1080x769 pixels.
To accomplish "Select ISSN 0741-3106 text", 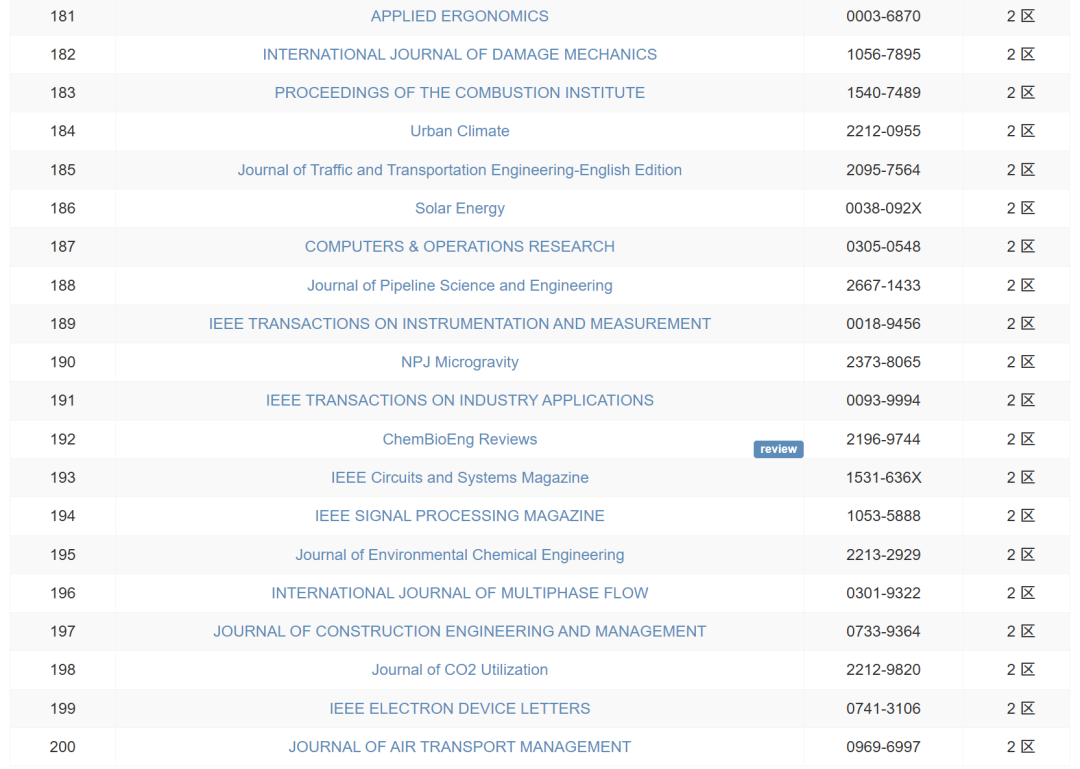I will click(883, 708).
